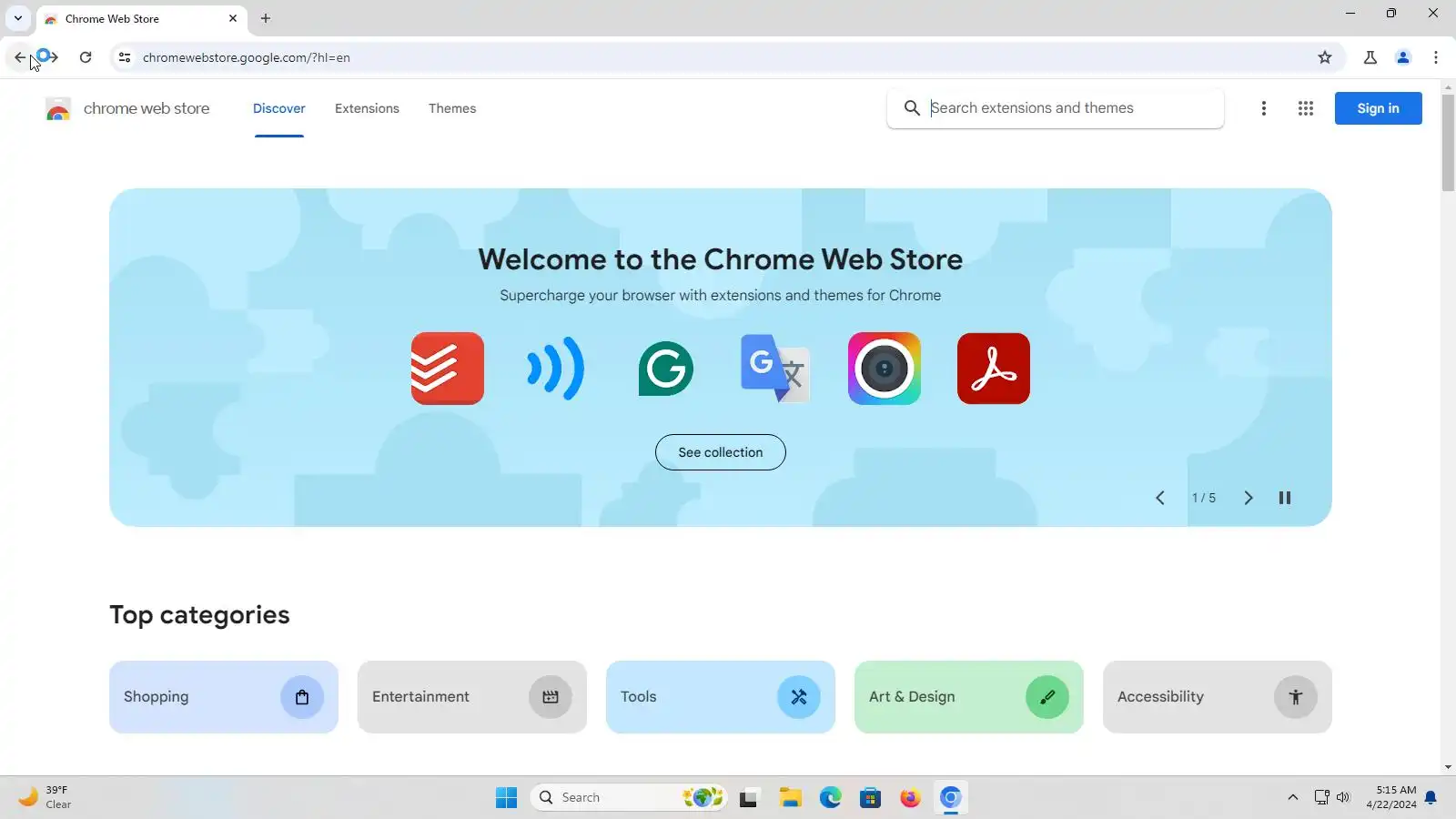Image resolution: width=1456 pixels, height=819 pixels.
Task: Open a new browser tab
Action: 266,18
